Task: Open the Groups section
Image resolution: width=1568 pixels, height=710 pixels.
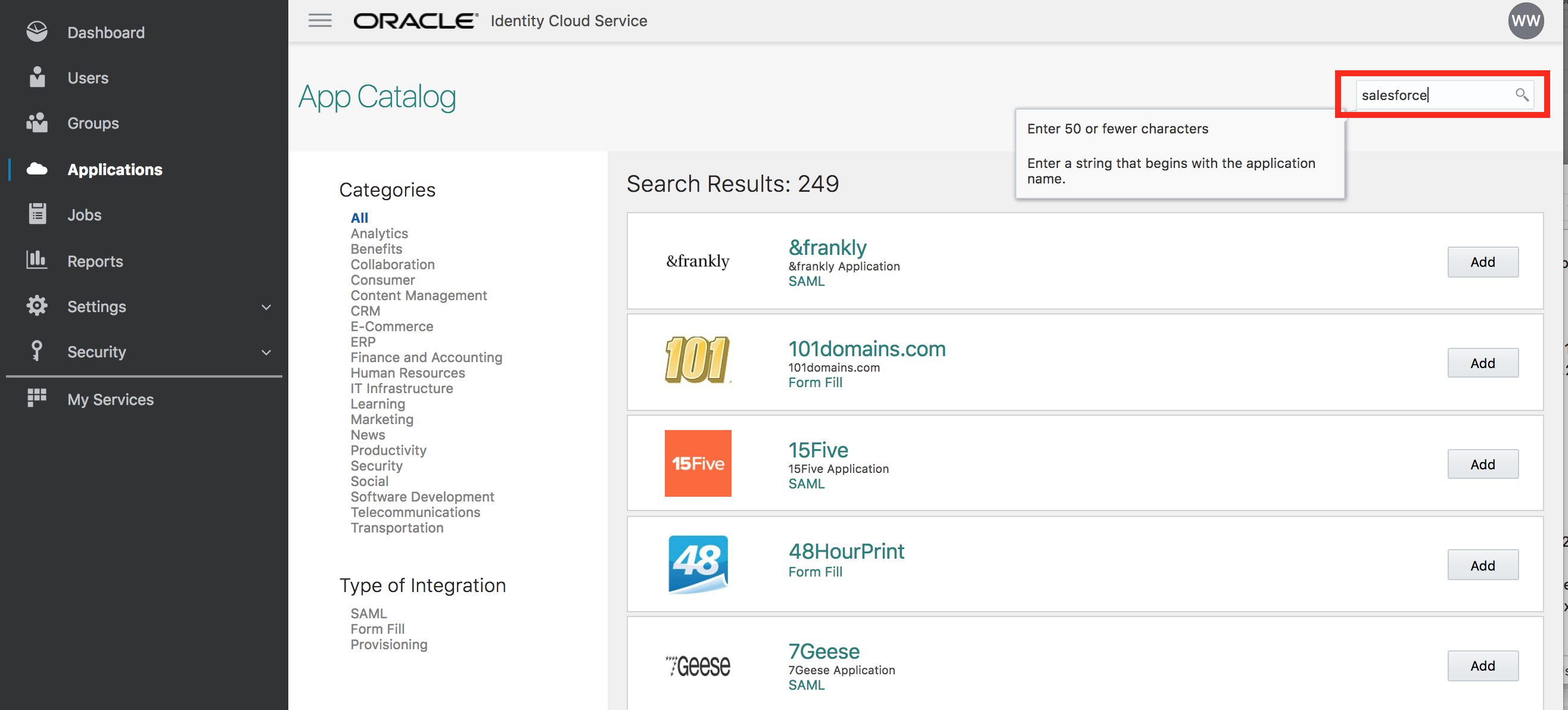Action: click(93, 123)
